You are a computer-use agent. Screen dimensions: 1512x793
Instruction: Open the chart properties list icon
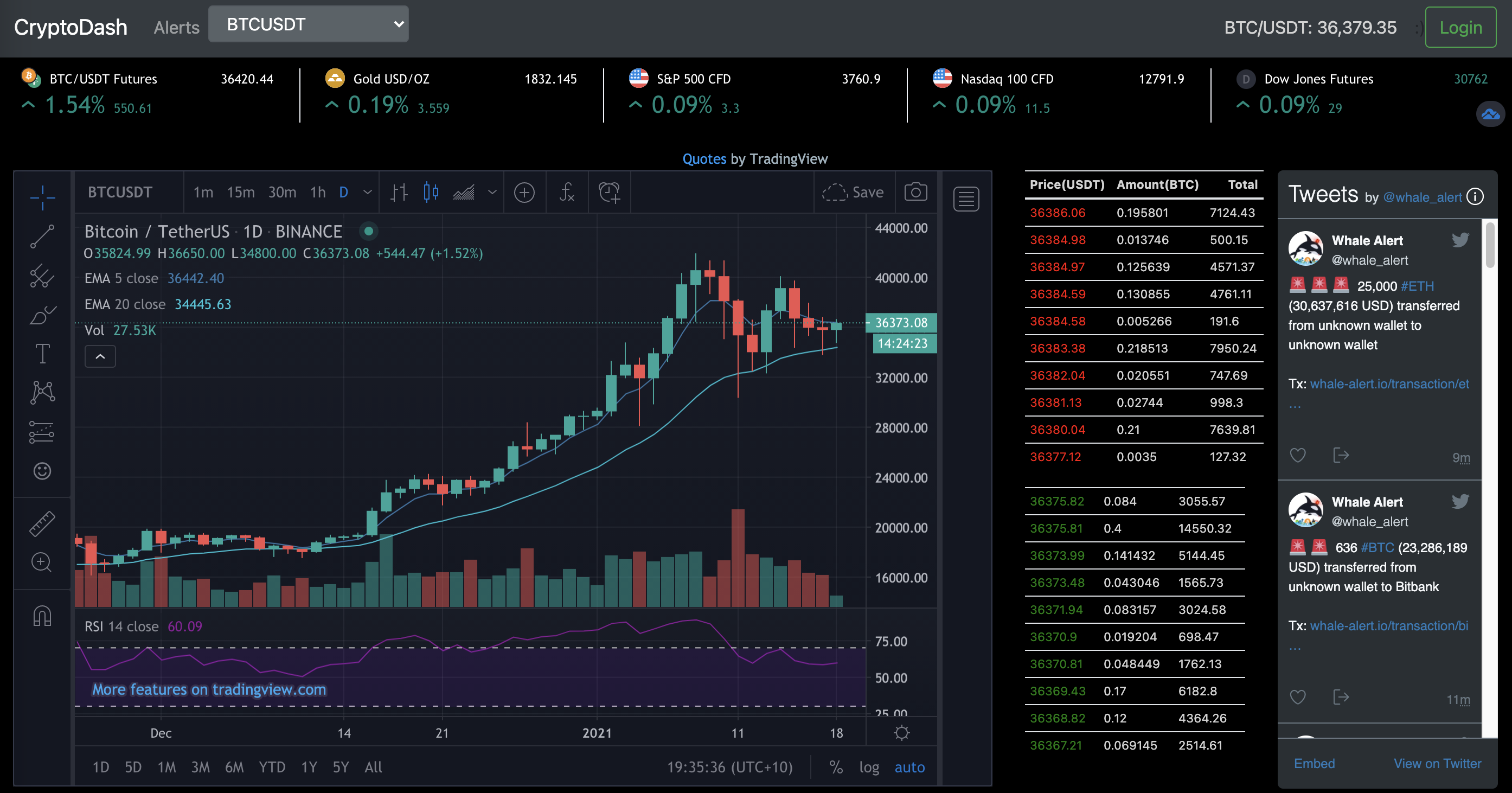pyautogui.click(x=966, y=199)
